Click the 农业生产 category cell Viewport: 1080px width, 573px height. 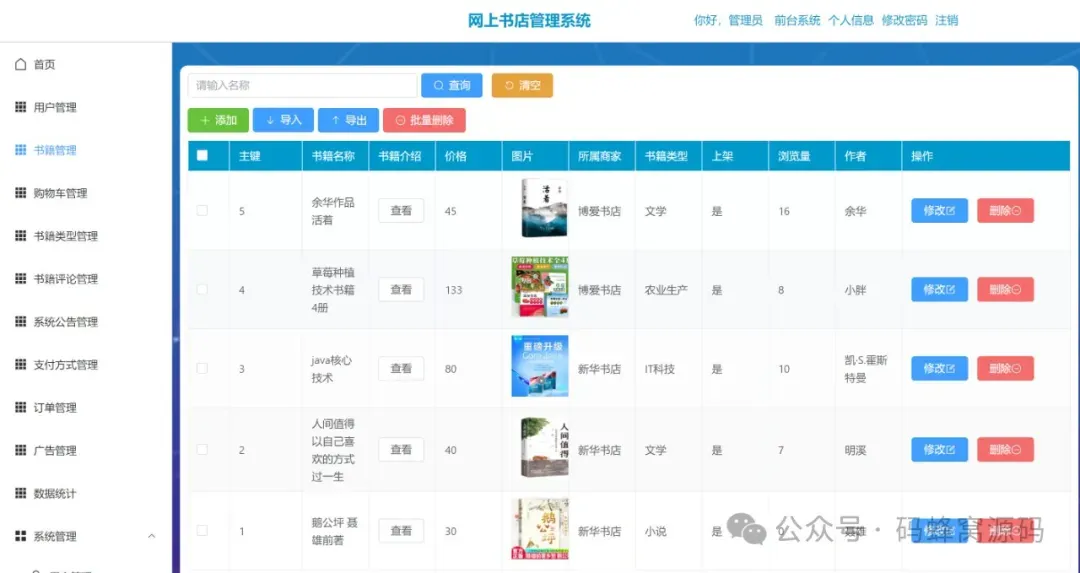(666, 290)
